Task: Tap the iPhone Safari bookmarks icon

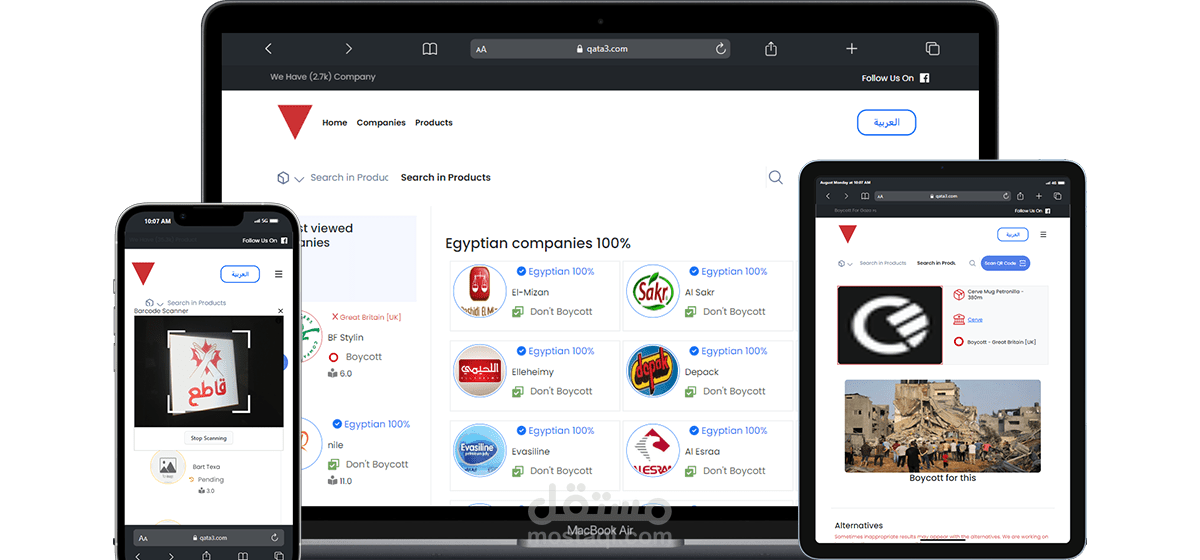Action: coord(242,555)
